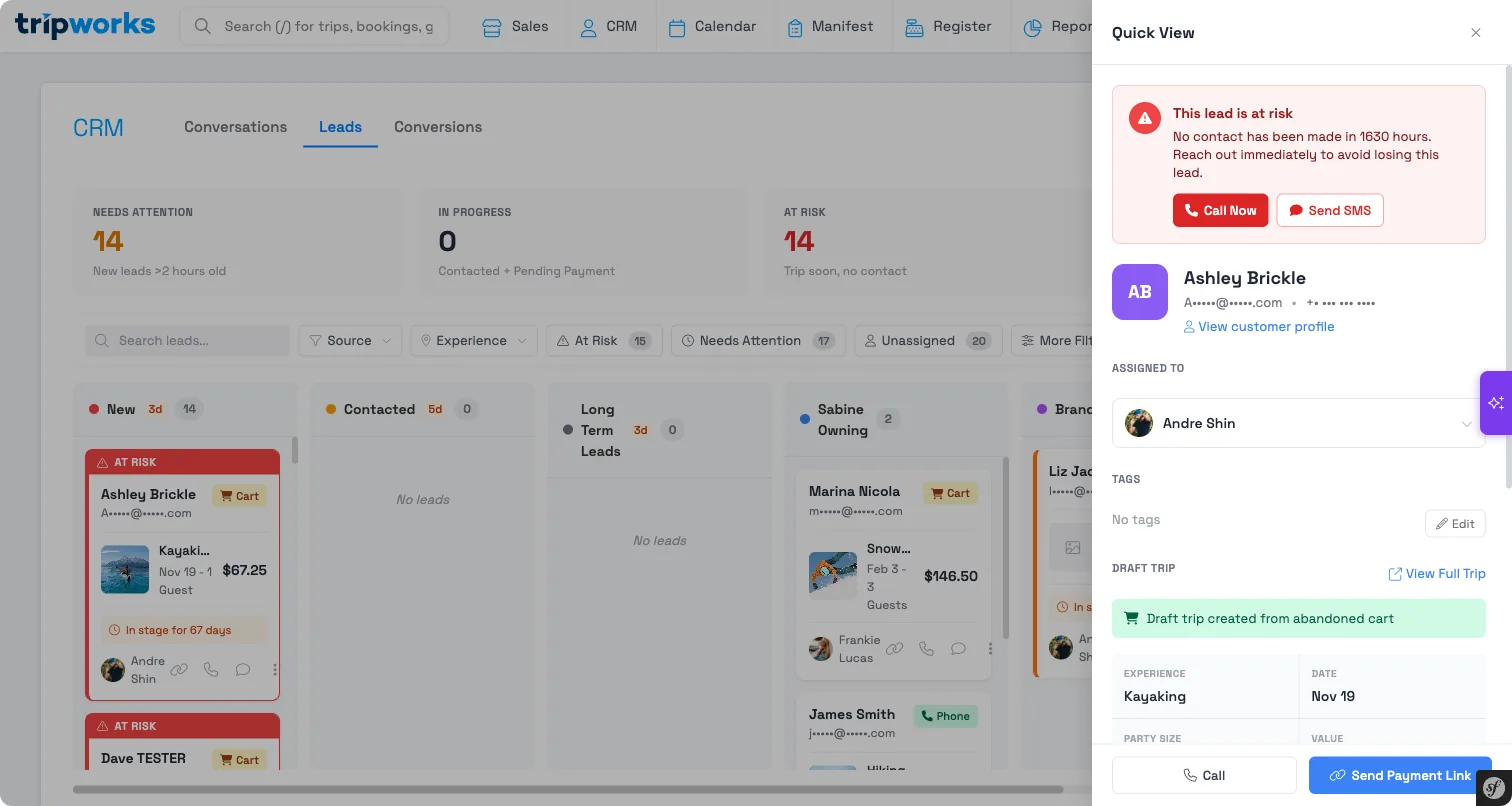Click phone icon on Ashley Brickle card
The image size is (1512, 806).
pos(211,670)
